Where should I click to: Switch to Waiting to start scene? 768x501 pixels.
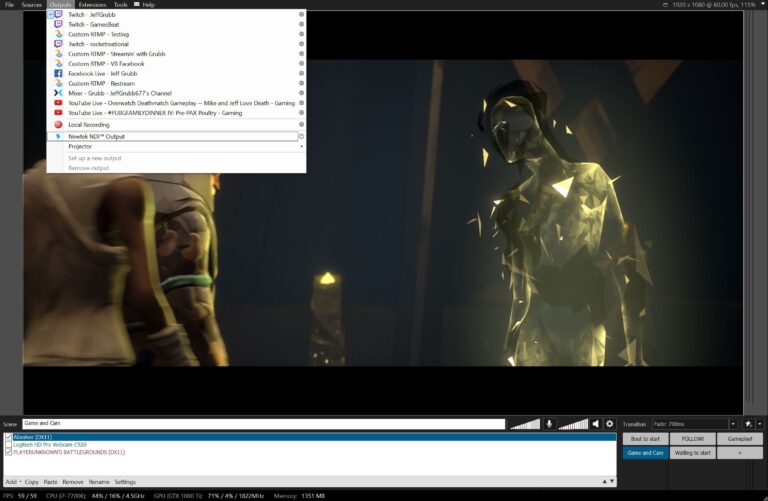(x=693, y=453)
